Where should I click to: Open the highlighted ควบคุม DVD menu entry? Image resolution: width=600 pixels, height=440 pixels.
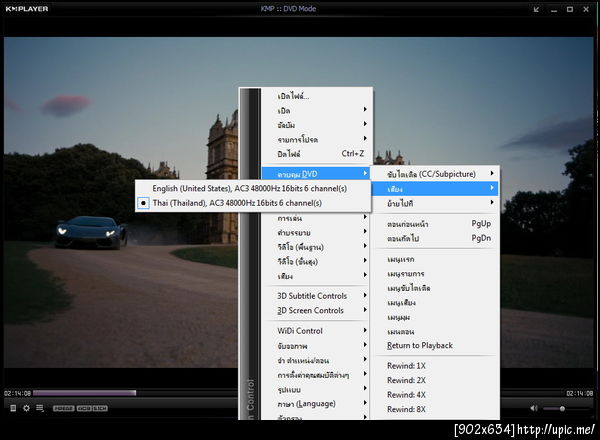315,174
